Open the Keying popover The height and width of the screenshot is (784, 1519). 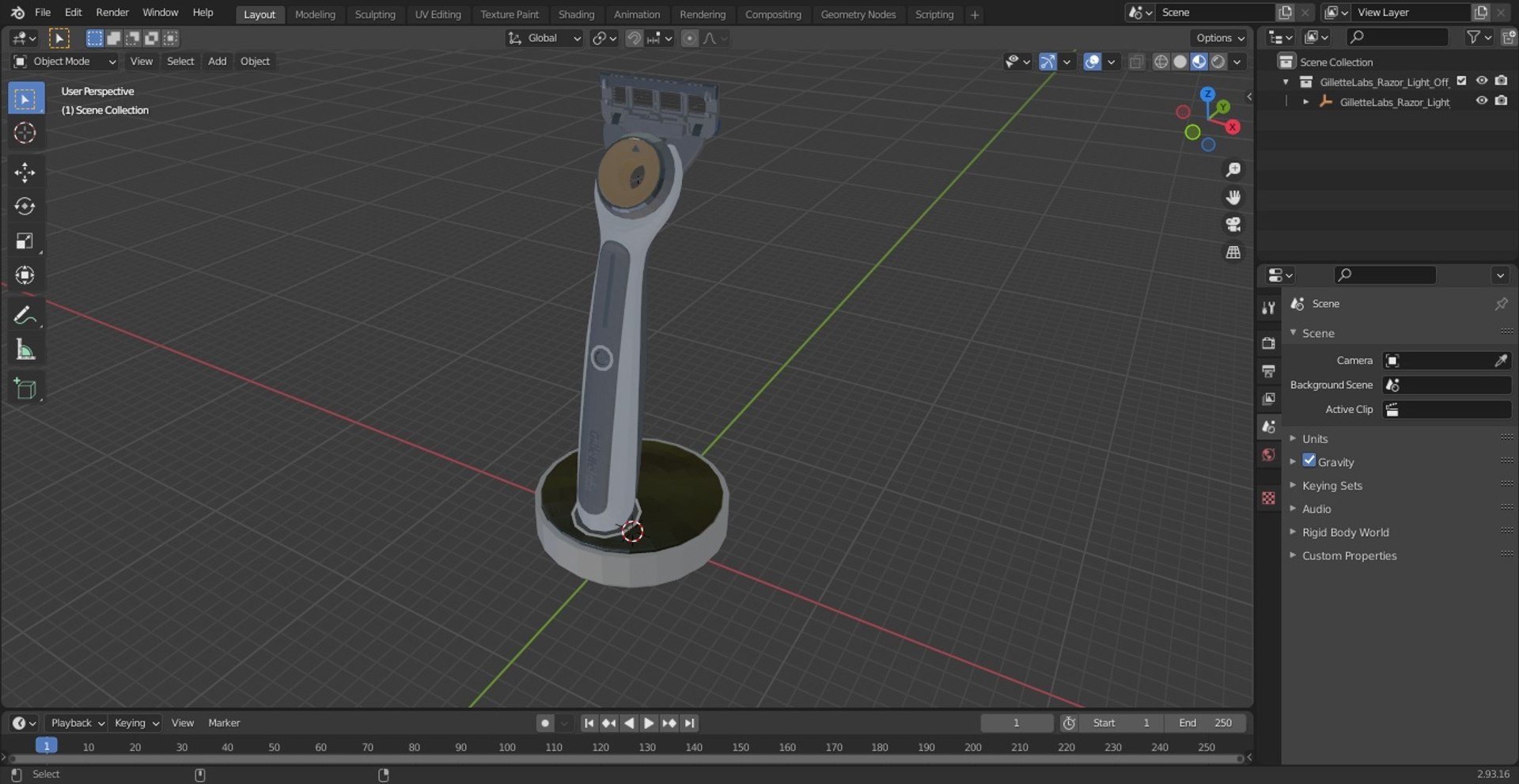pyautogui.click(x=136, y=723)
